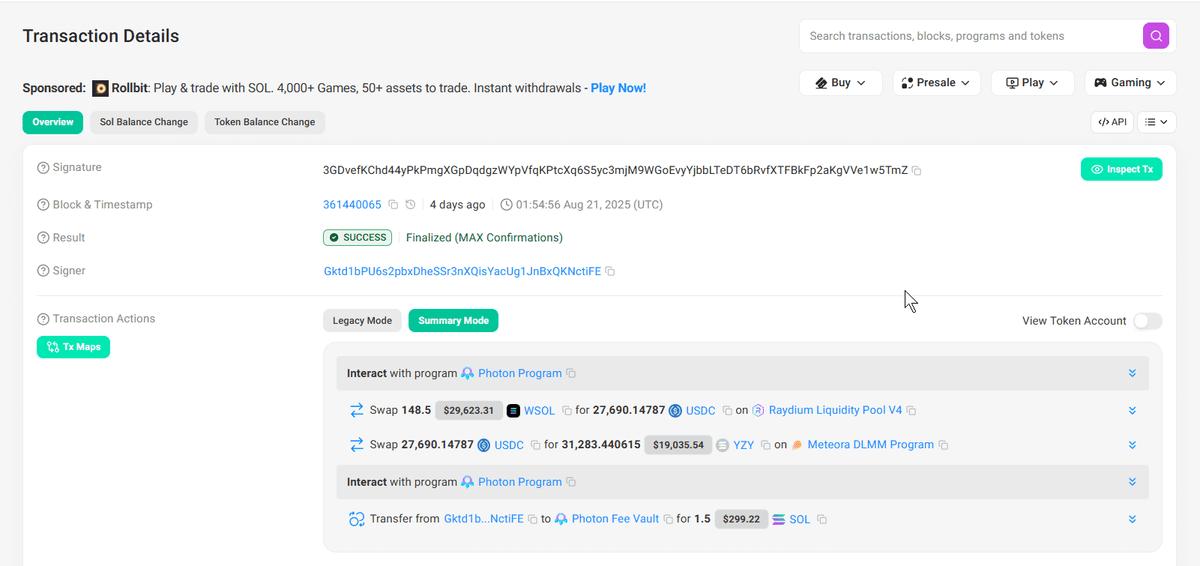
Task: Open the Token Balance Change tab
Action: pos(264,122)
